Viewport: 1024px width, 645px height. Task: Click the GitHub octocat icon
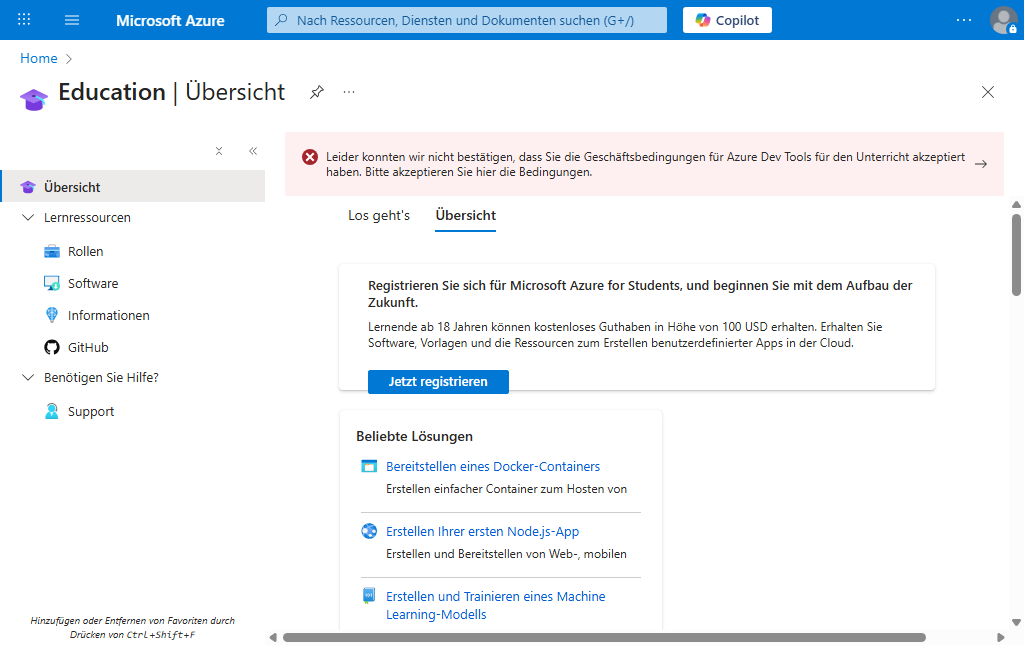52,347
